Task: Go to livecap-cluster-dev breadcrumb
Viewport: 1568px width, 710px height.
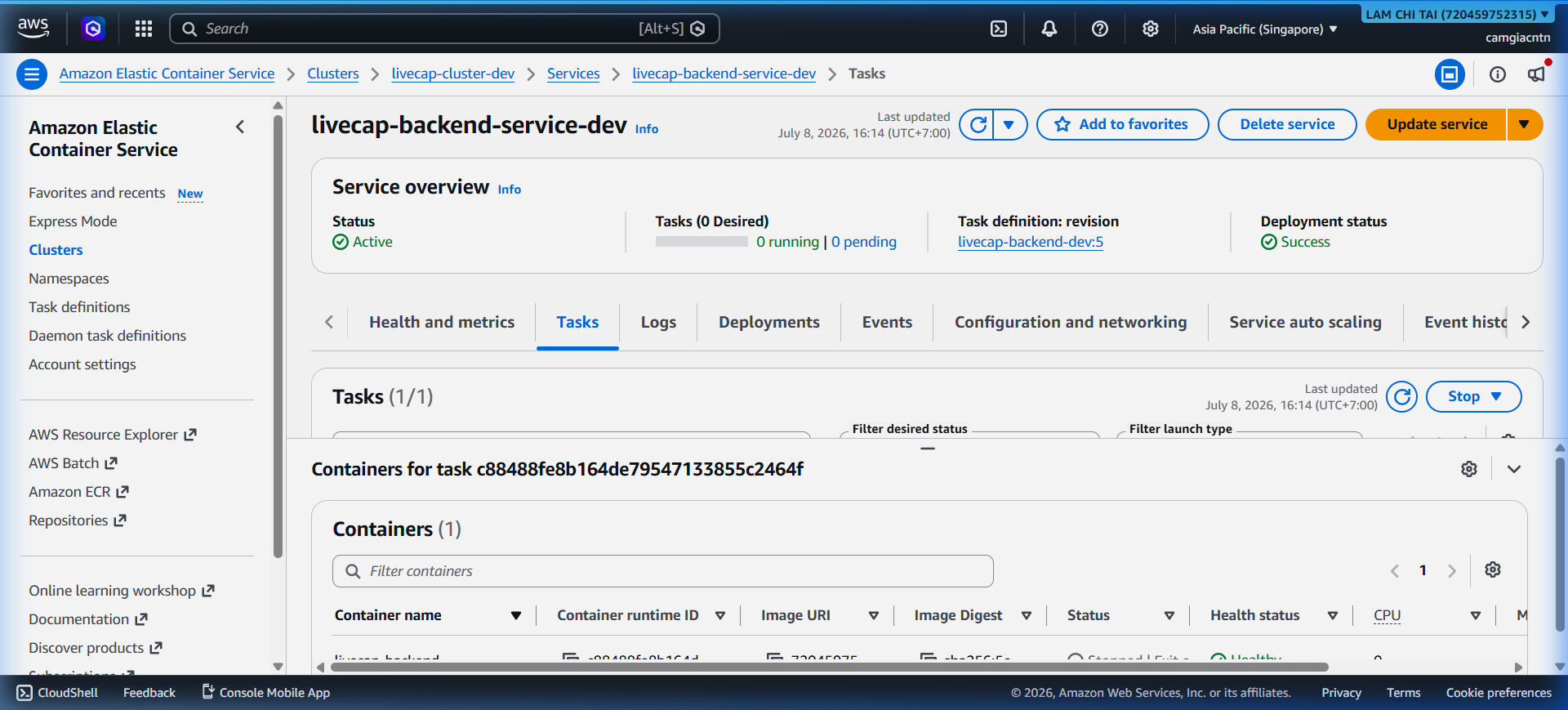Action: [453, 74]
